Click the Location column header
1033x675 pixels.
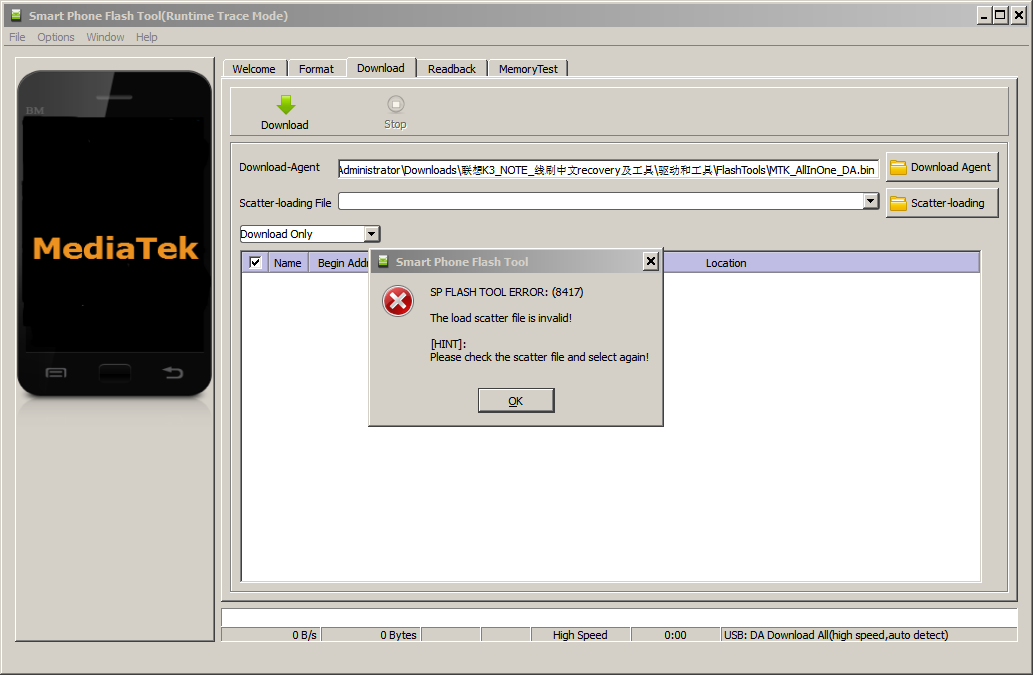point(726,263)
